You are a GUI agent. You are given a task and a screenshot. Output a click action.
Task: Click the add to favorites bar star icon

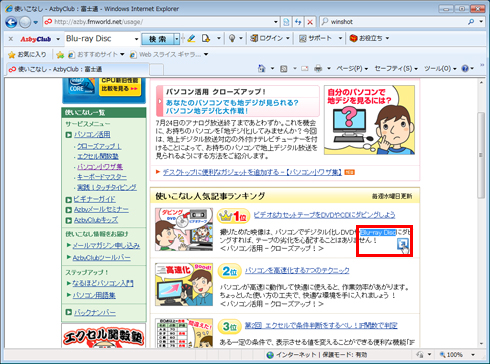point(60,55)
